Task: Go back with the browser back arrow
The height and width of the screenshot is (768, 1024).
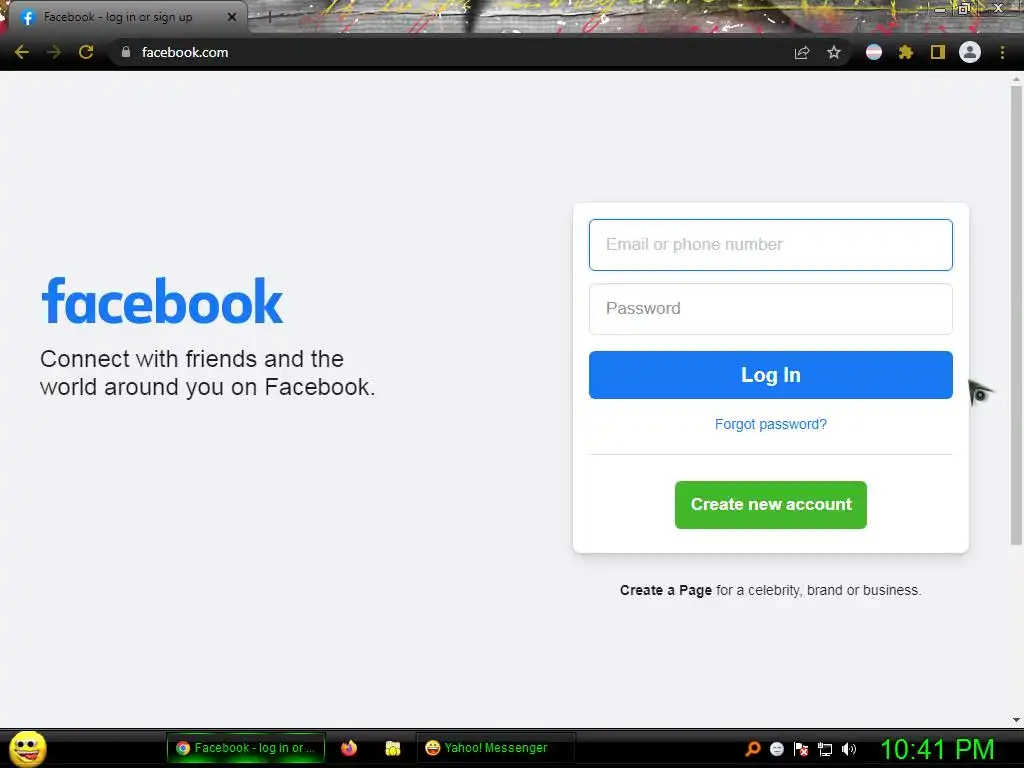Action: tap(22, 52)
